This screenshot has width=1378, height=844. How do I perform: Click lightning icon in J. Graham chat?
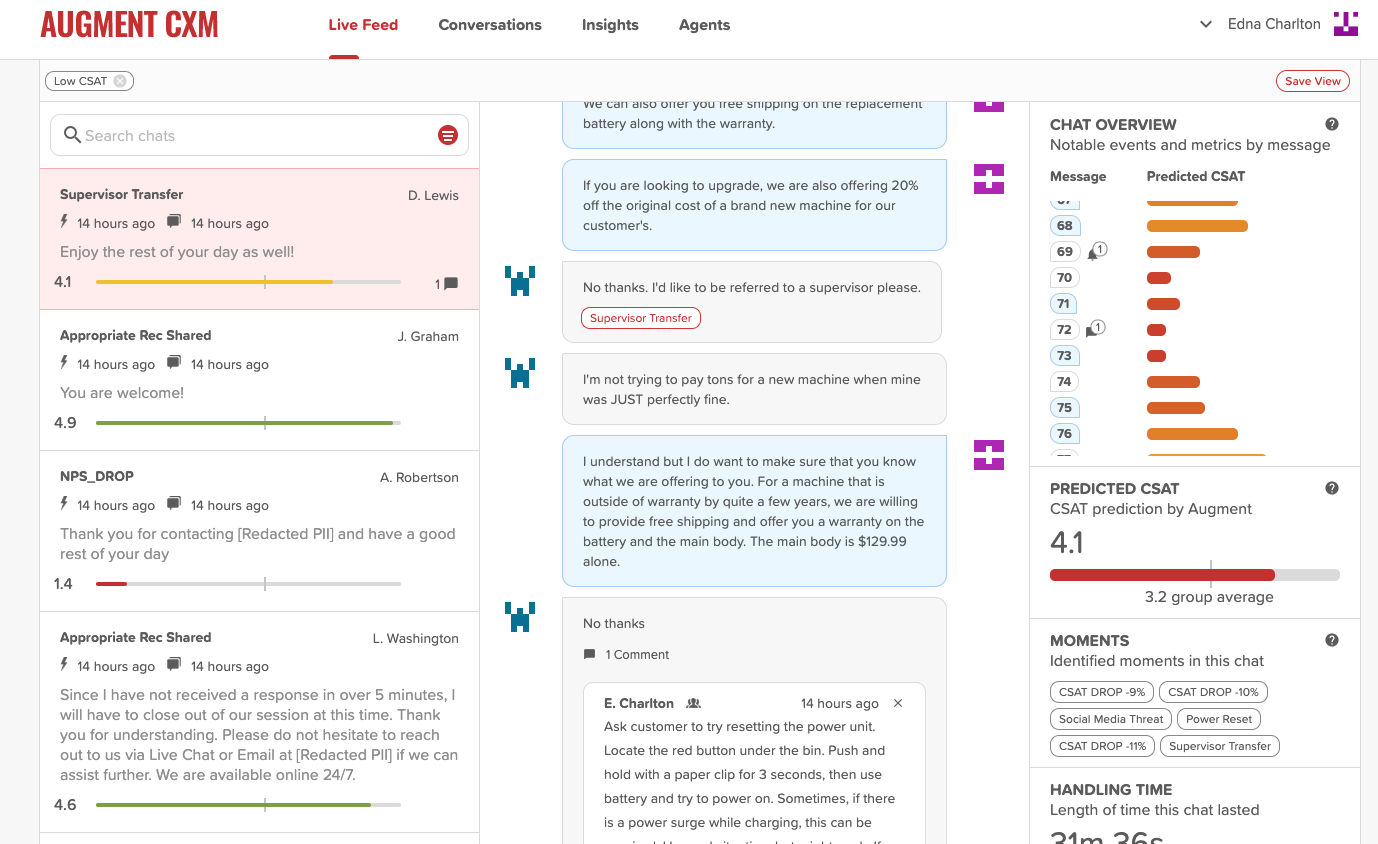(x=65, y=363)
